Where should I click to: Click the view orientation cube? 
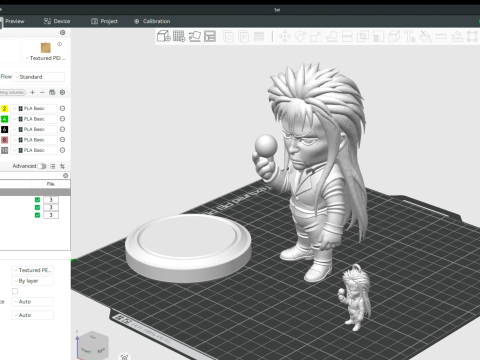[93, 345]
